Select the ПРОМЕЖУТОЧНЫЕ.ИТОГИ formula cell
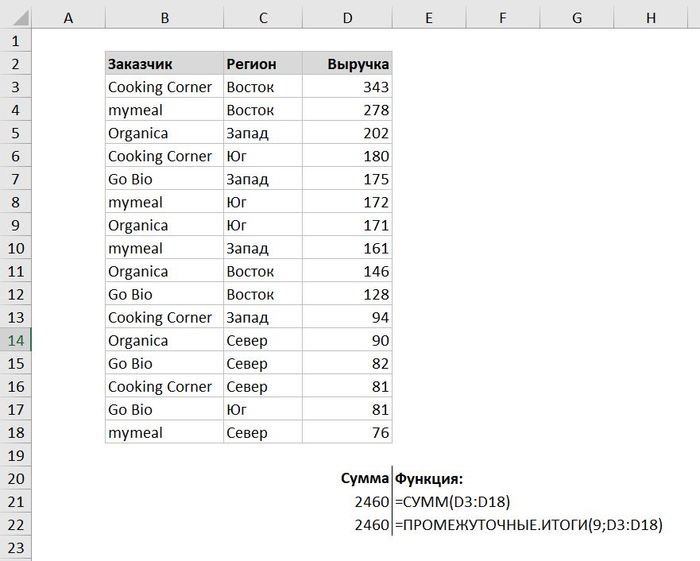The image size is (700, 561). coord(529,524)
